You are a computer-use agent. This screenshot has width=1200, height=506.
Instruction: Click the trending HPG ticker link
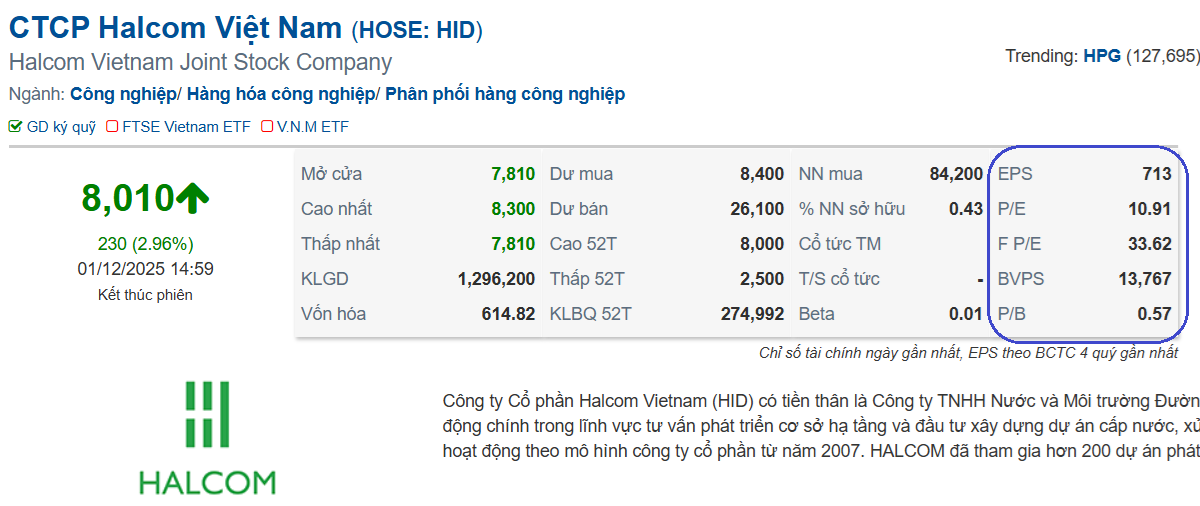(x=1102, y=56)
